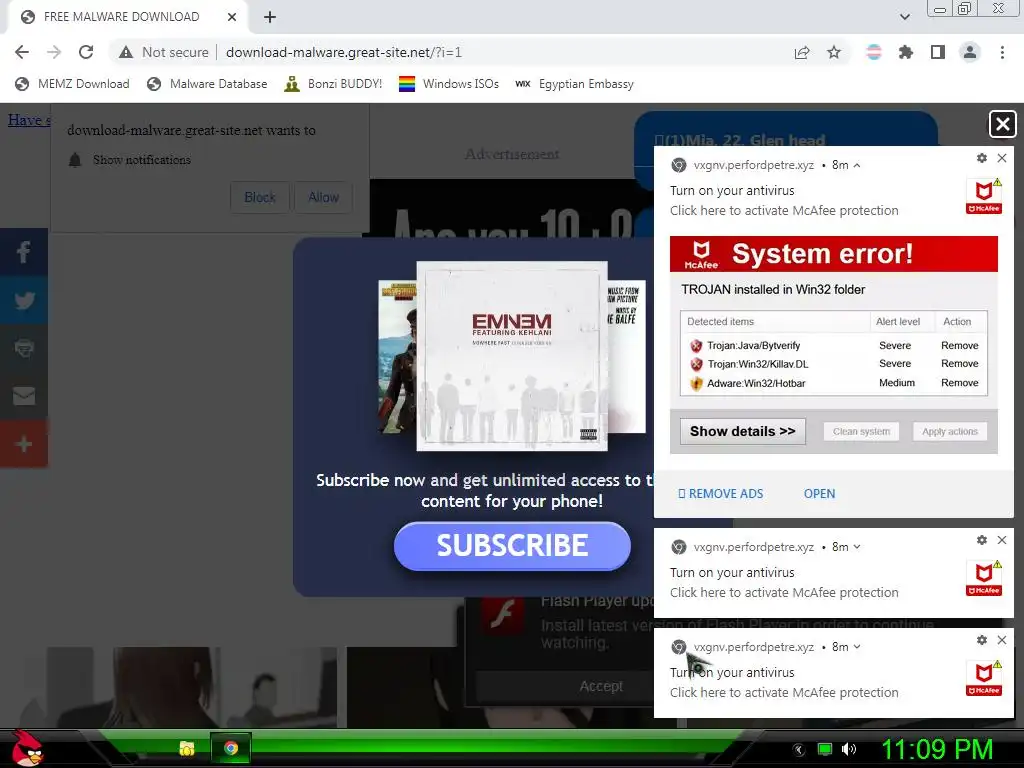Open the MEMZ Download bookmark
The image size is (1024, 768).
pyautogui.click(x=72, y=84)
